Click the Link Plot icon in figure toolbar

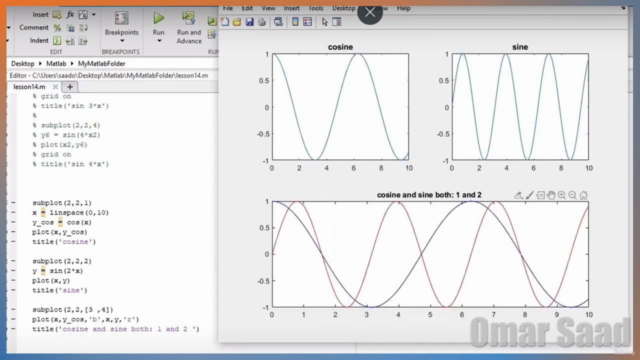coord(278,22)
